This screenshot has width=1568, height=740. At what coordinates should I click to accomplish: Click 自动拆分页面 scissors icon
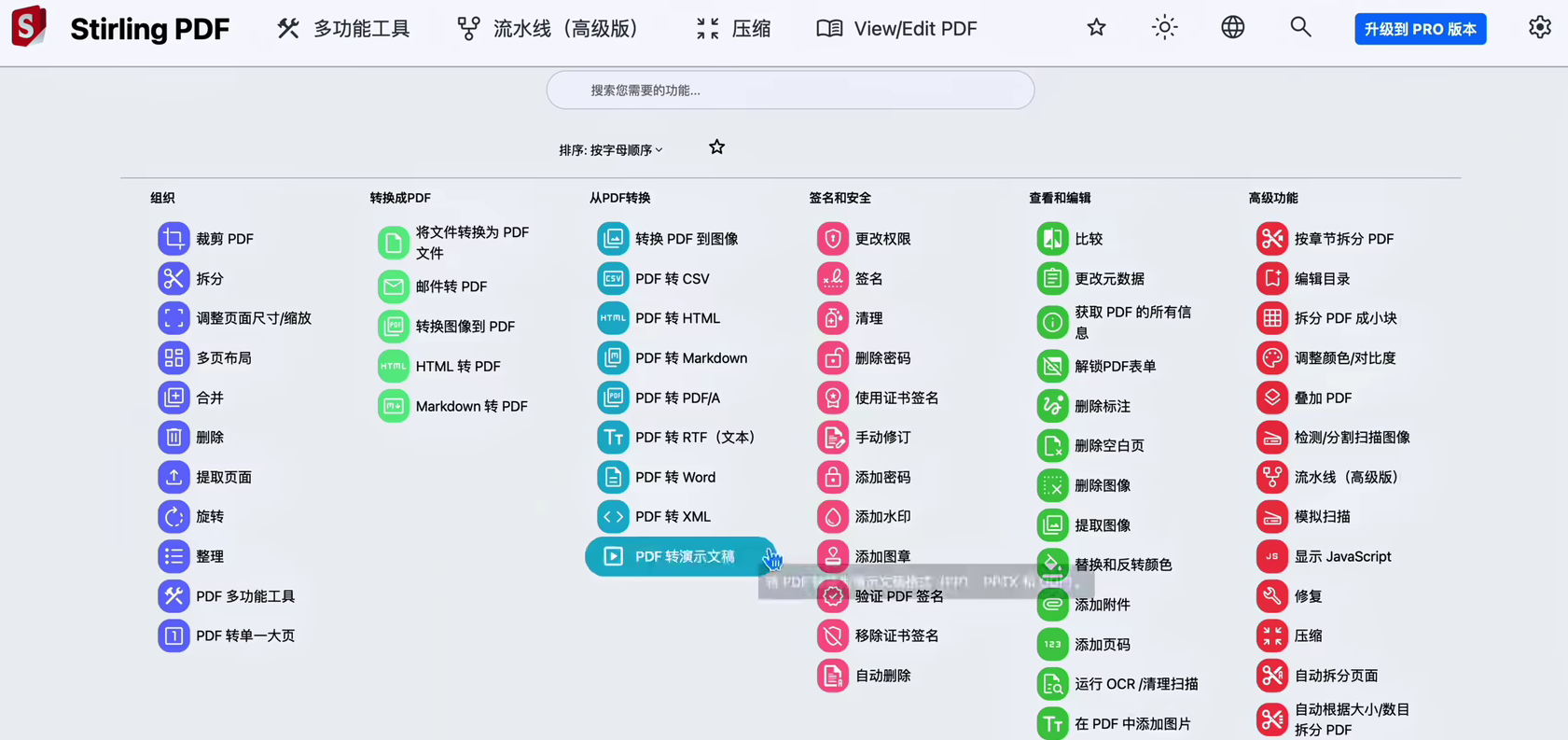coord(1272,676)
